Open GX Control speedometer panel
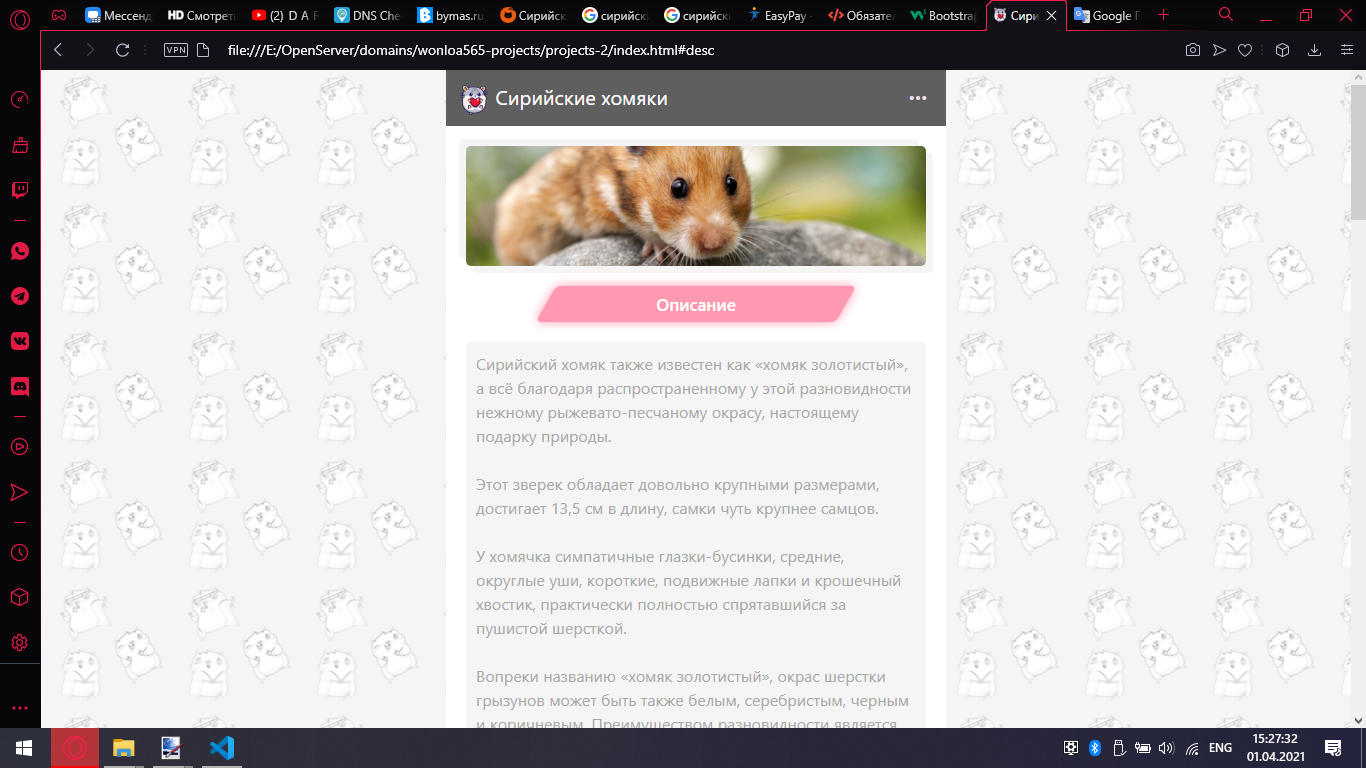 (20, 100)
